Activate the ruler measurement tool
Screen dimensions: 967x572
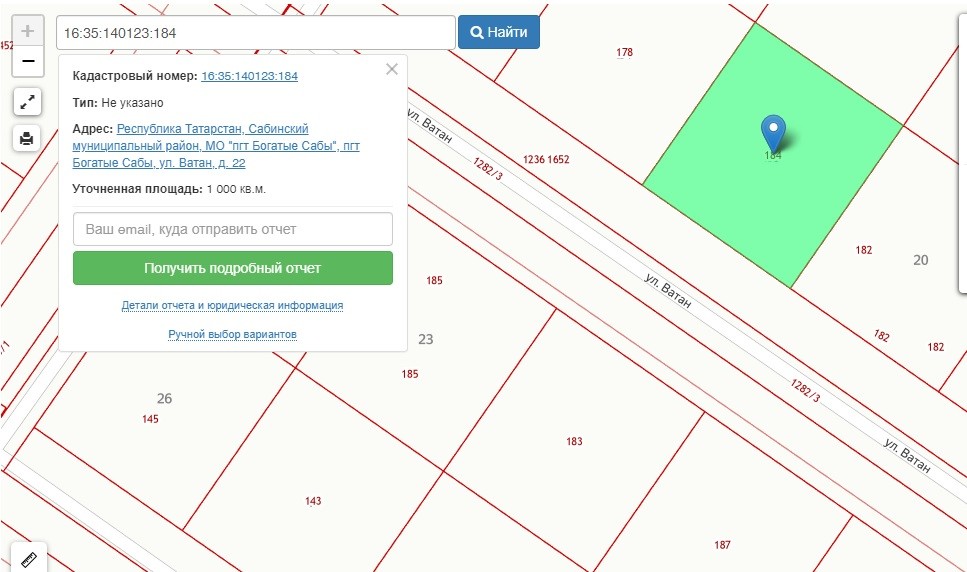pos(28,558)
